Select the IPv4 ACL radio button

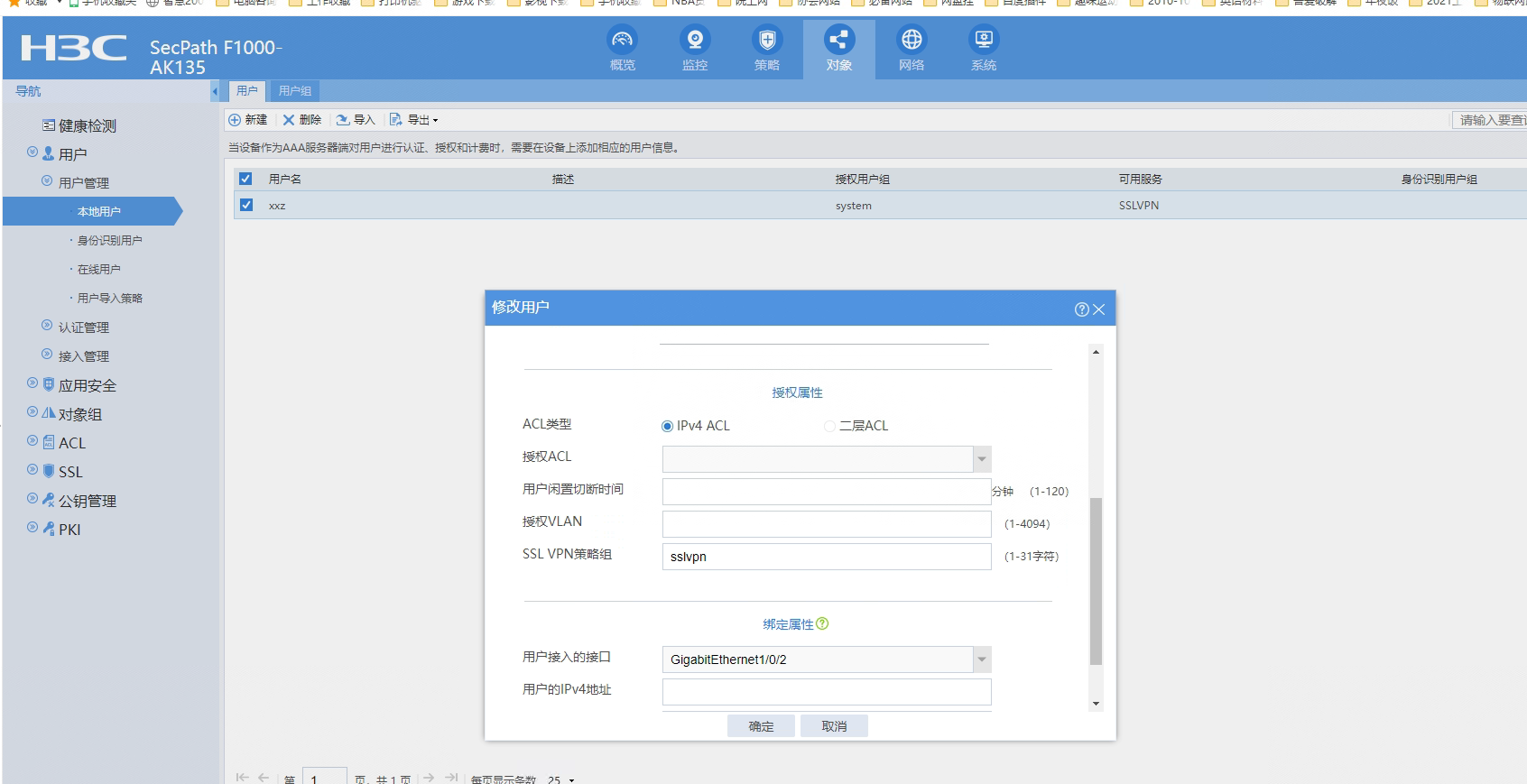668,426
